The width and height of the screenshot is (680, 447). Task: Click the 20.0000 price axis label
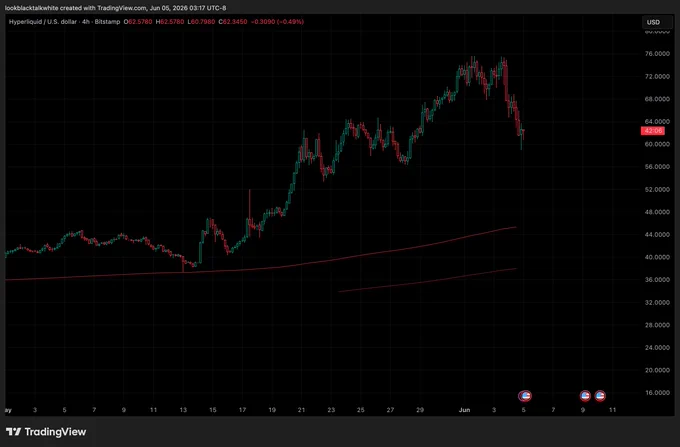(x=657, y=370)
